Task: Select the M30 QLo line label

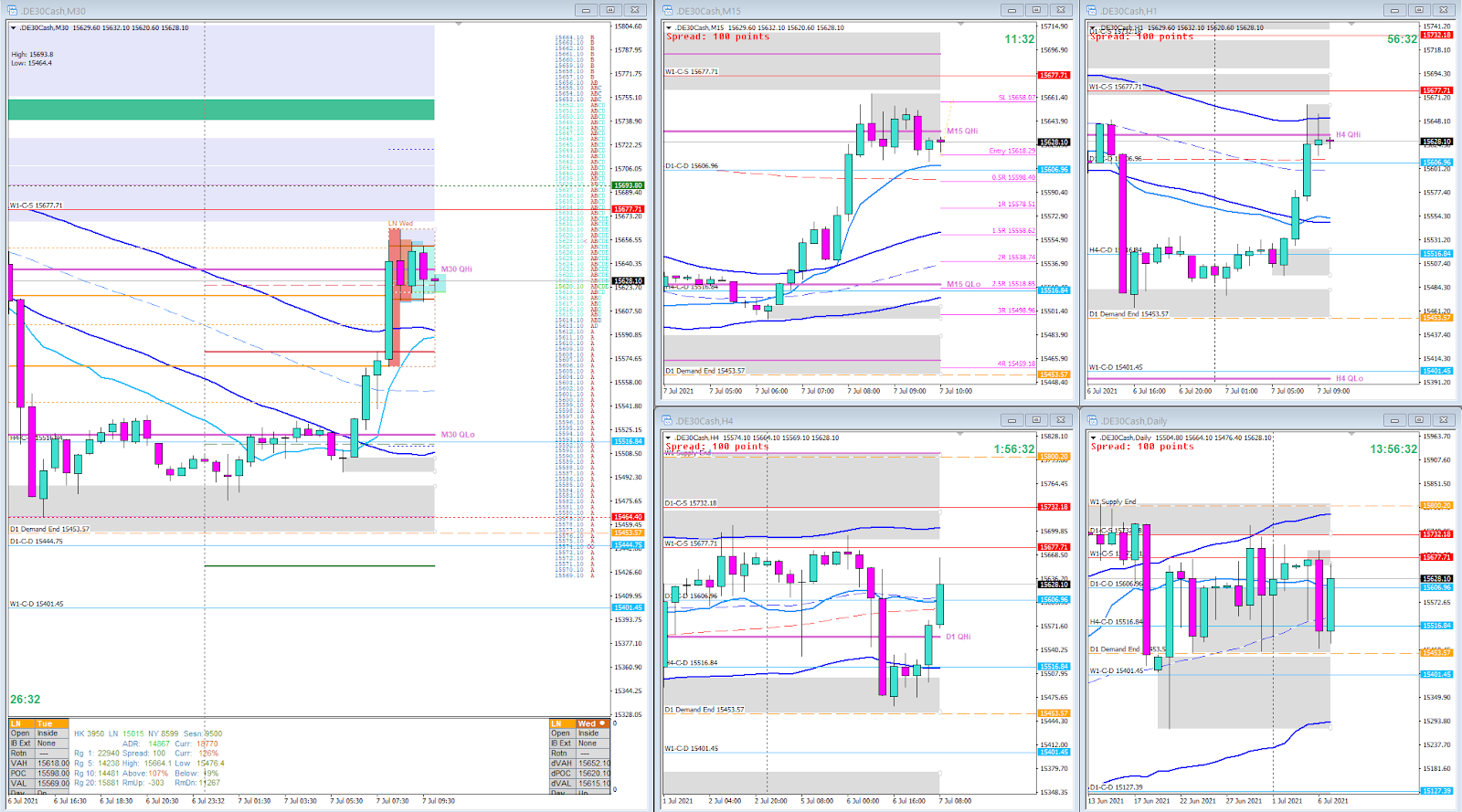Action: point(458,435)
